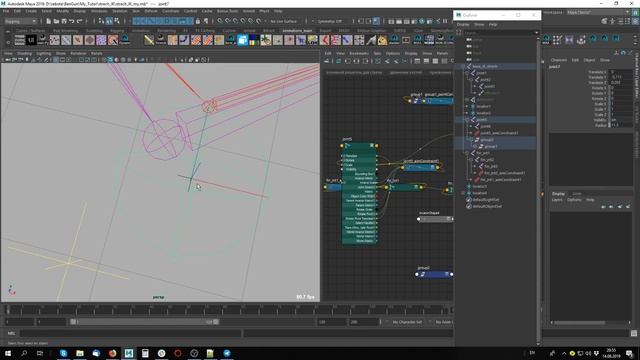Click the last layer editor arrow icon
This screenshot has width=640, height=360.
point(628,207)
